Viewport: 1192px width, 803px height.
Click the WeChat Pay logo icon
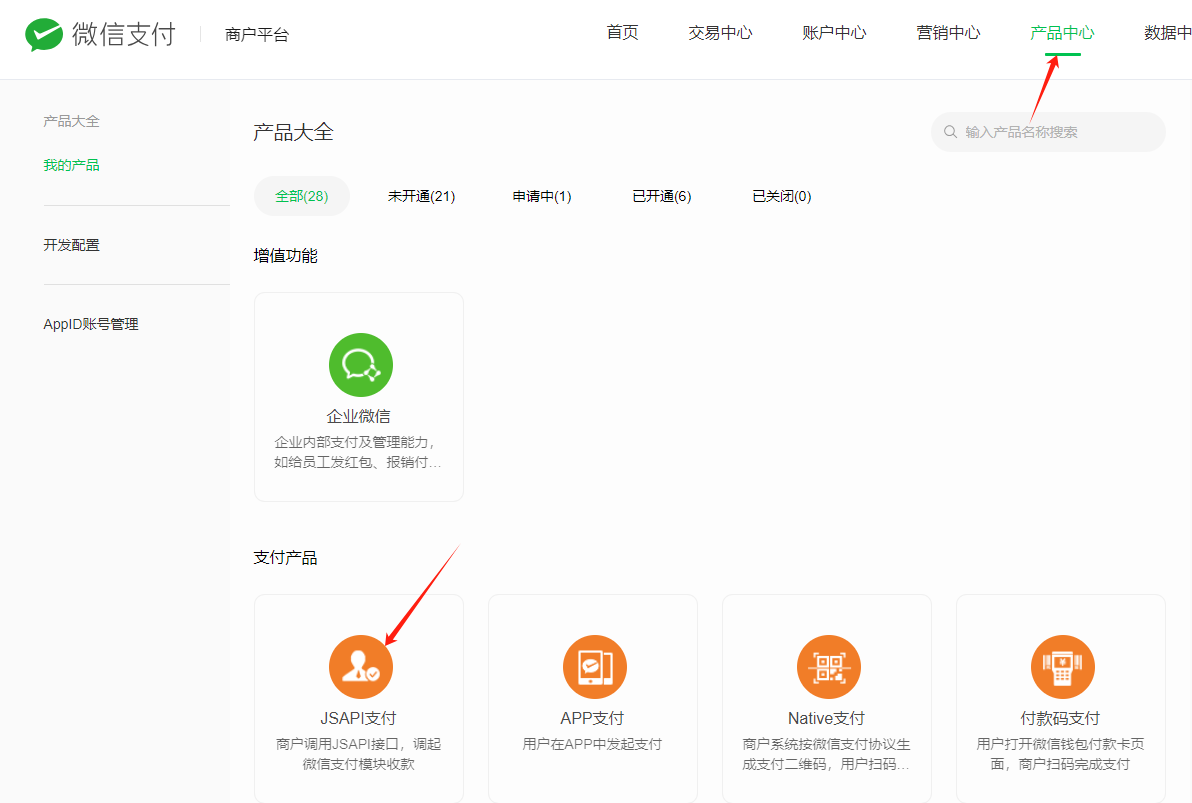[44, 35]
